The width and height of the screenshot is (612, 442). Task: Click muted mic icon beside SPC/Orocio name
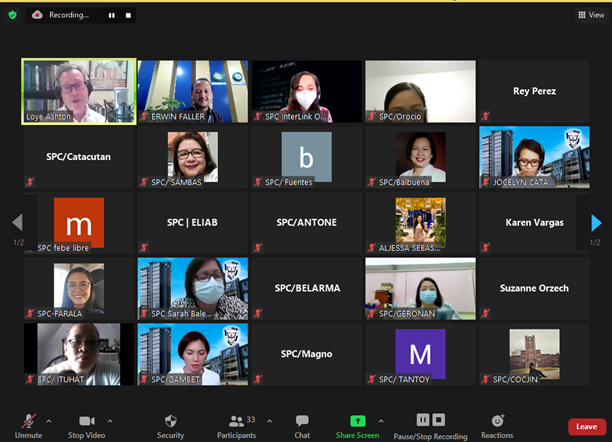pyautogui.click(x=372, y=116)
